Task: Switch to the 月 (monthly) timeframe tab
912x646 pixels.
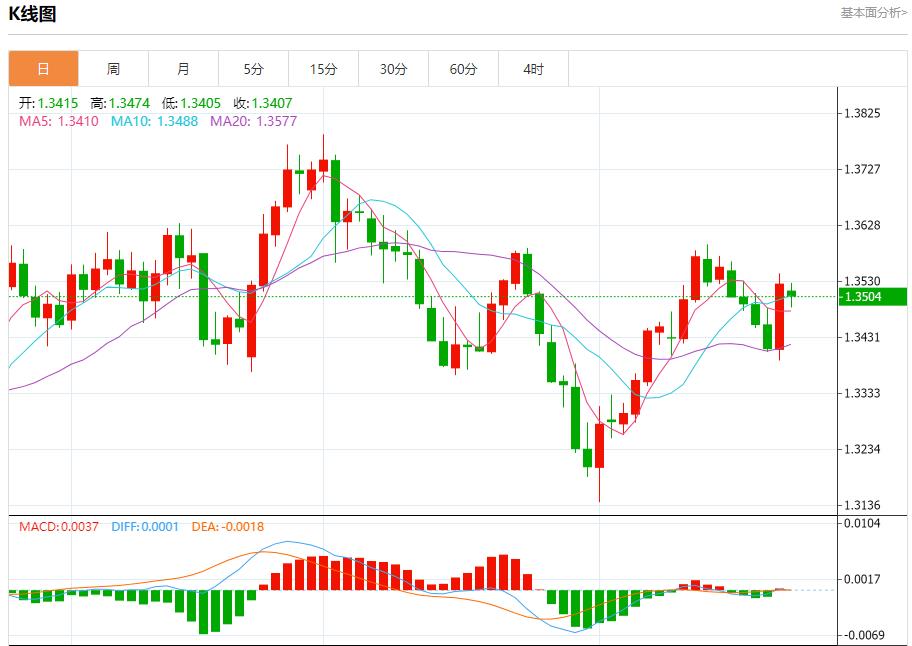Action: pos(184,68)
